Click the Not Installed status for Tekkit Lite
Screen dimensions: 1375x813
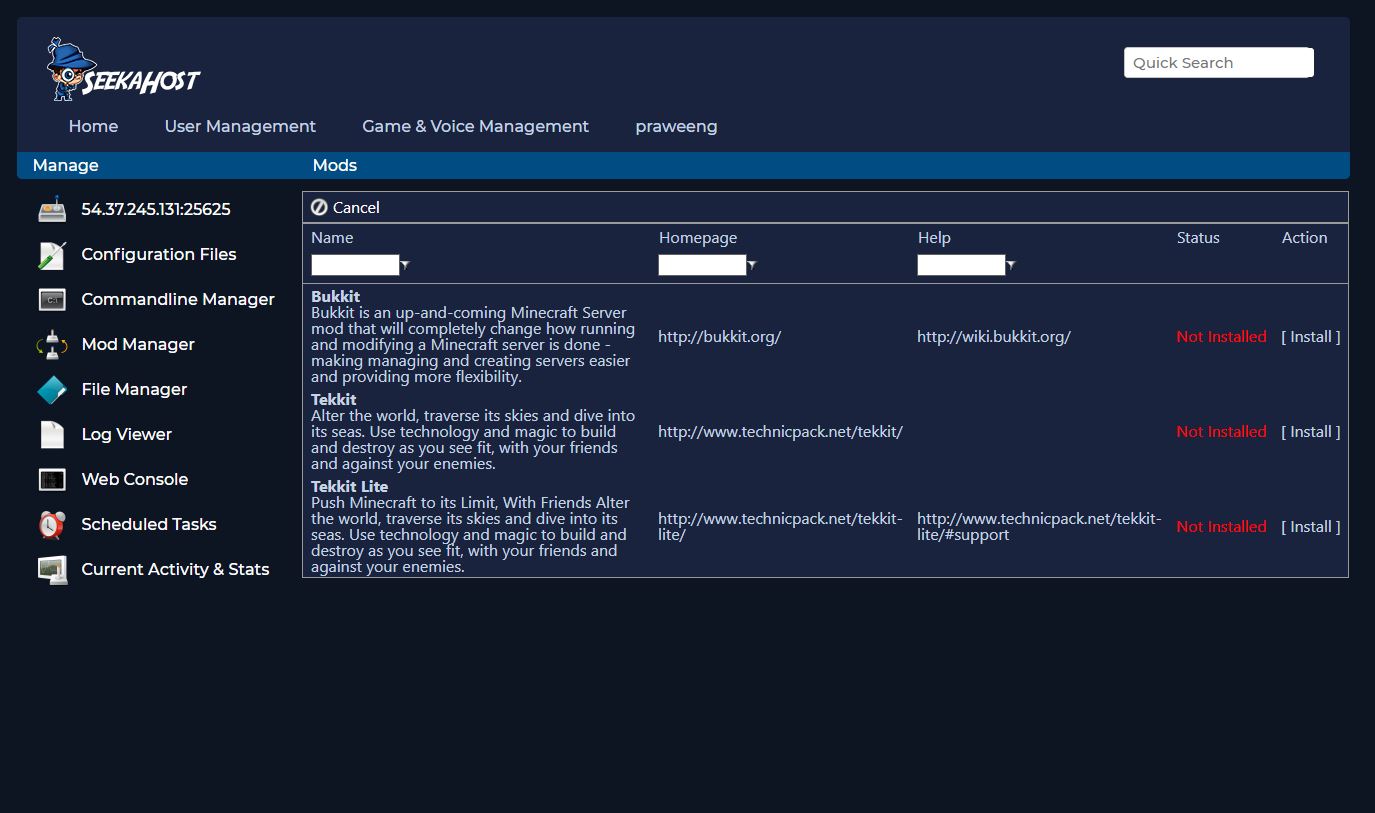(x=1221, y=527)
